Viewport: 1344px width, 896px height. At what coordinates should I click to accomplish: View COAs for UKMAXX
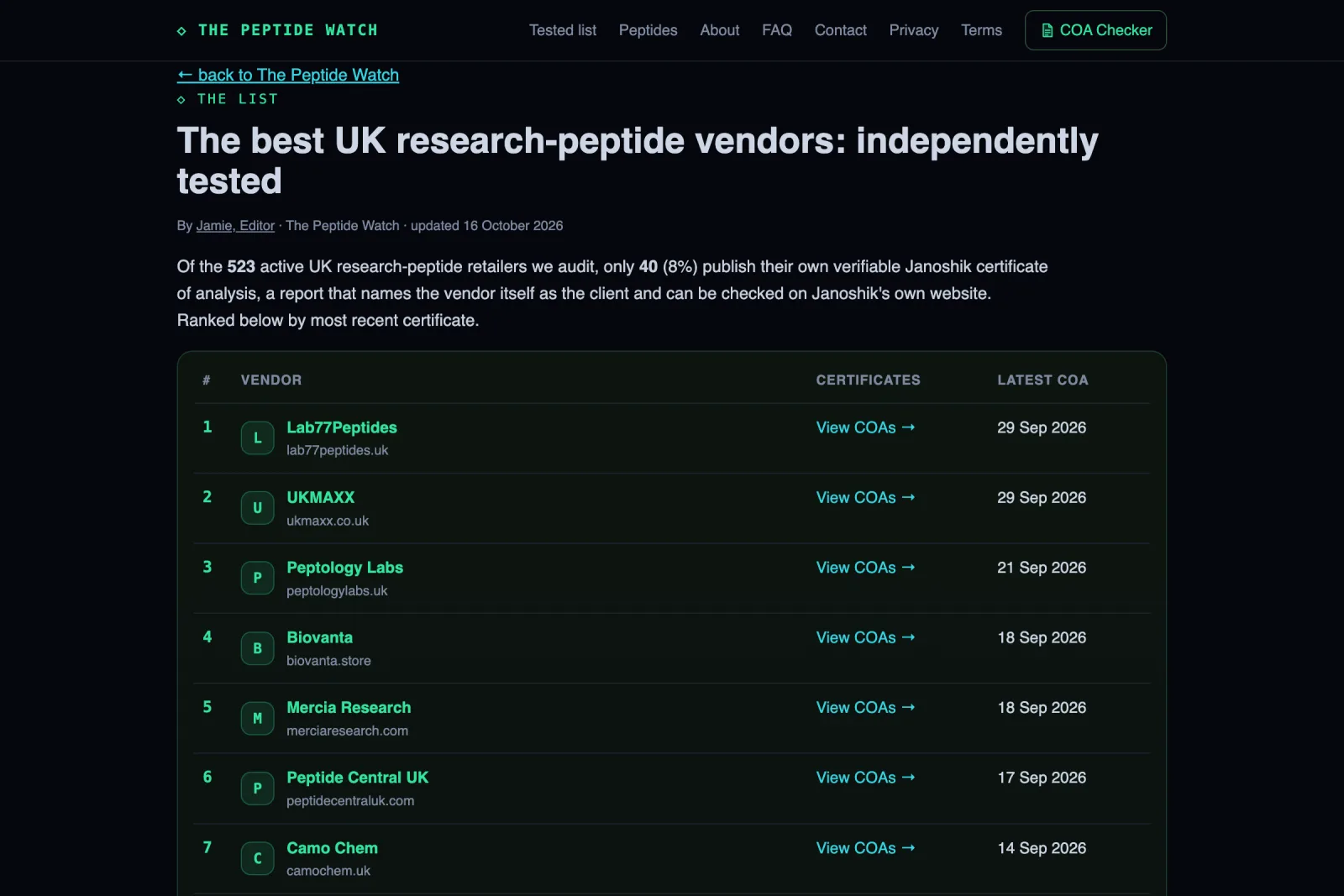point(865,497)
